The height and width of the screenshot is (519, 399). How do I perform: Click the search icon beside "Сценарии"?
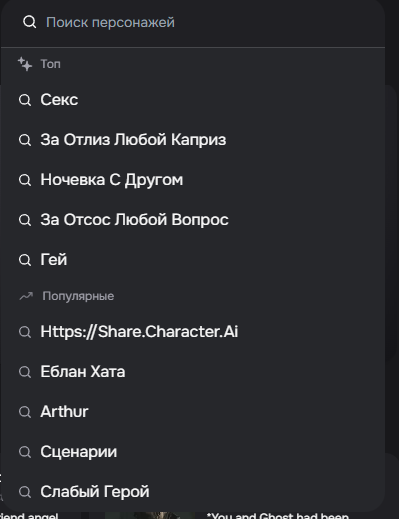tap(25, 452)
